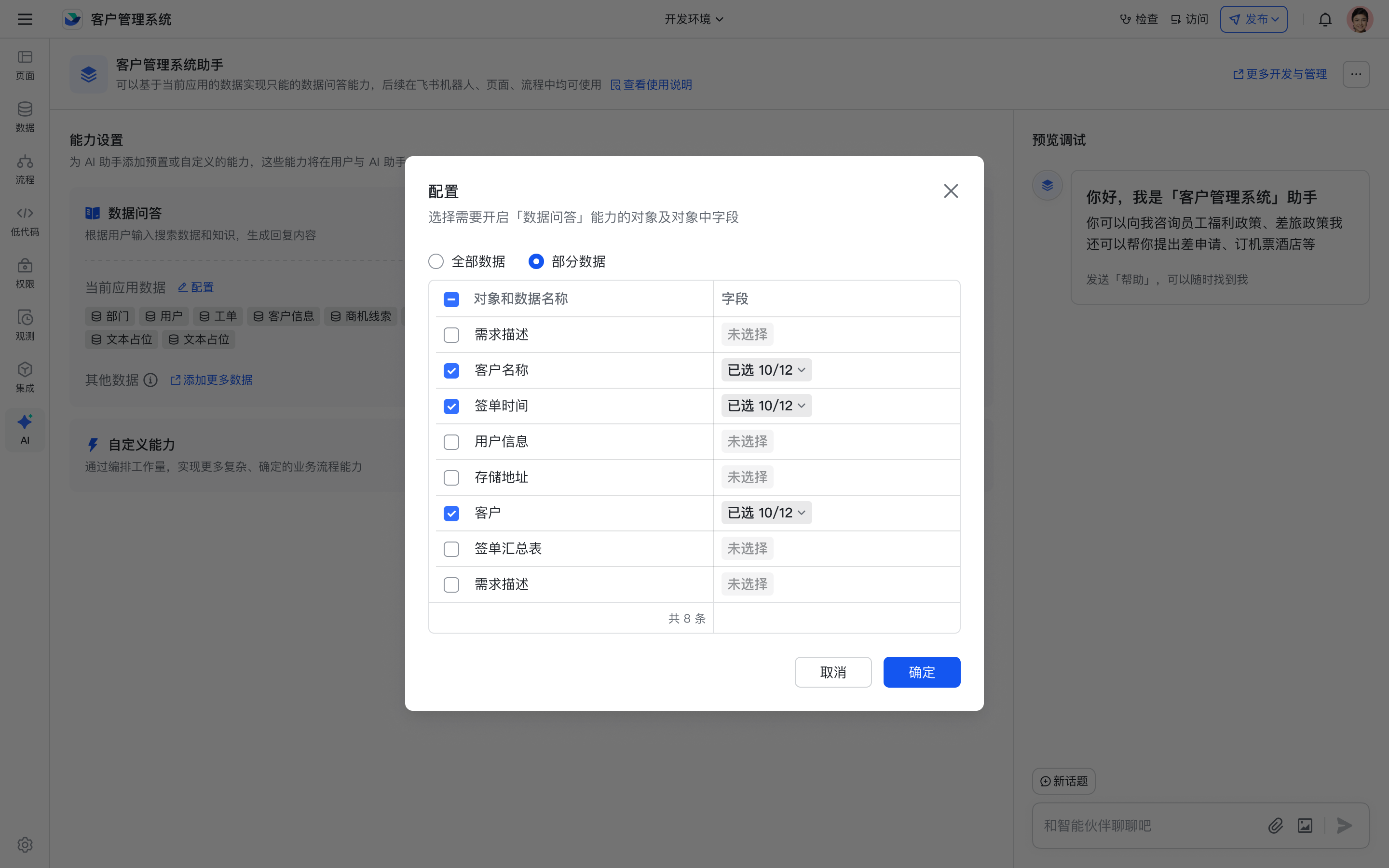
Task: Close the 配置 dialog
Action: (951, 190)
